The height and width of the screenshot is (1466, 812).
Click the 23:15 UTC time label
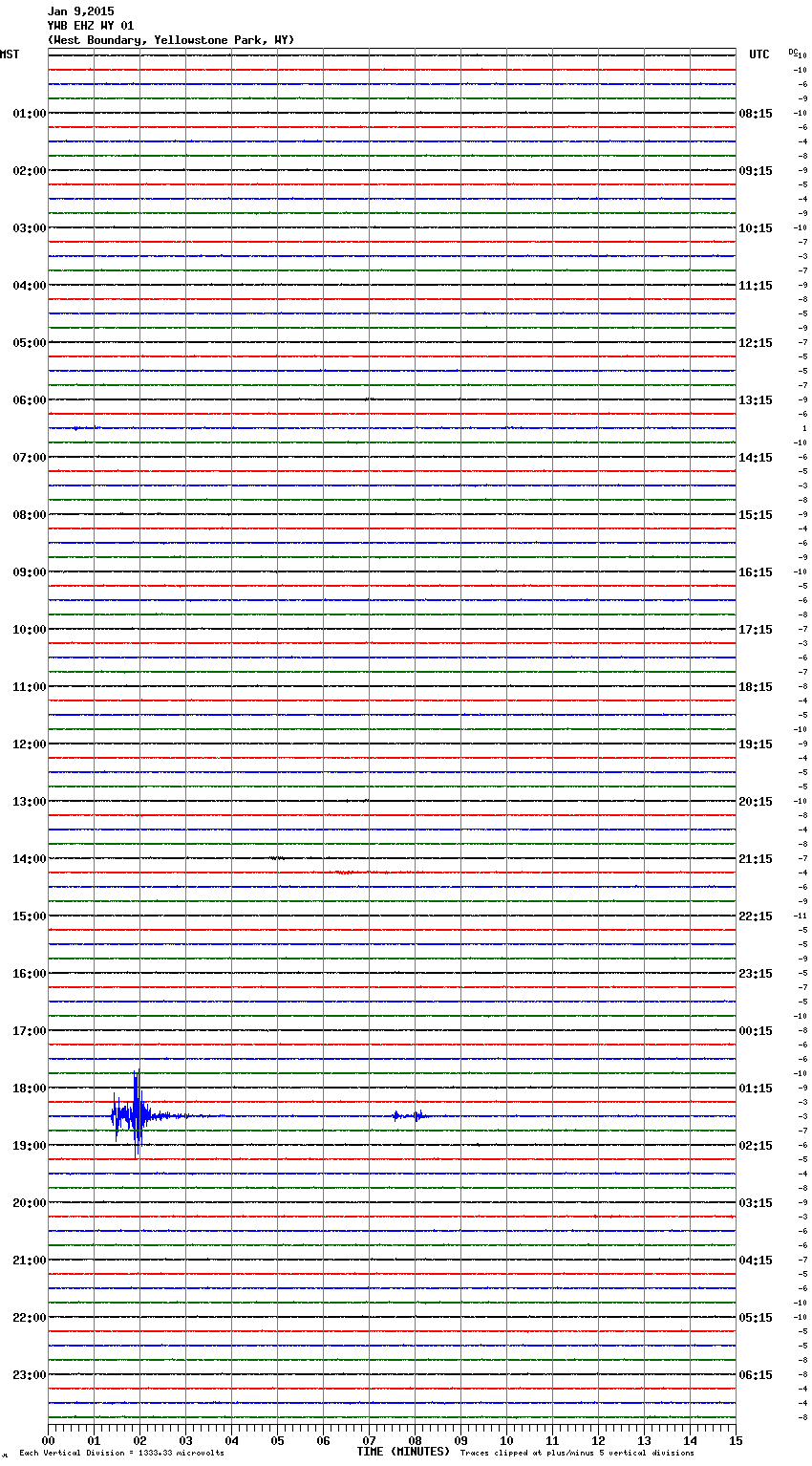click(756, 974)
